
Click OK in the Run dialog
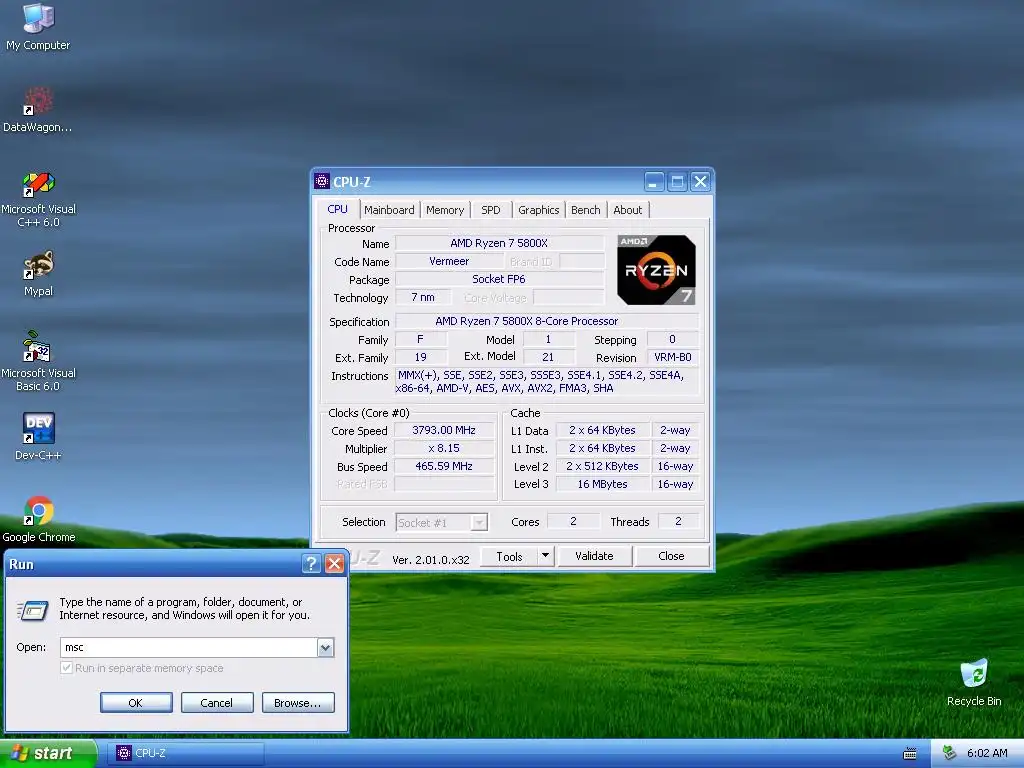[x=136, y=703]
